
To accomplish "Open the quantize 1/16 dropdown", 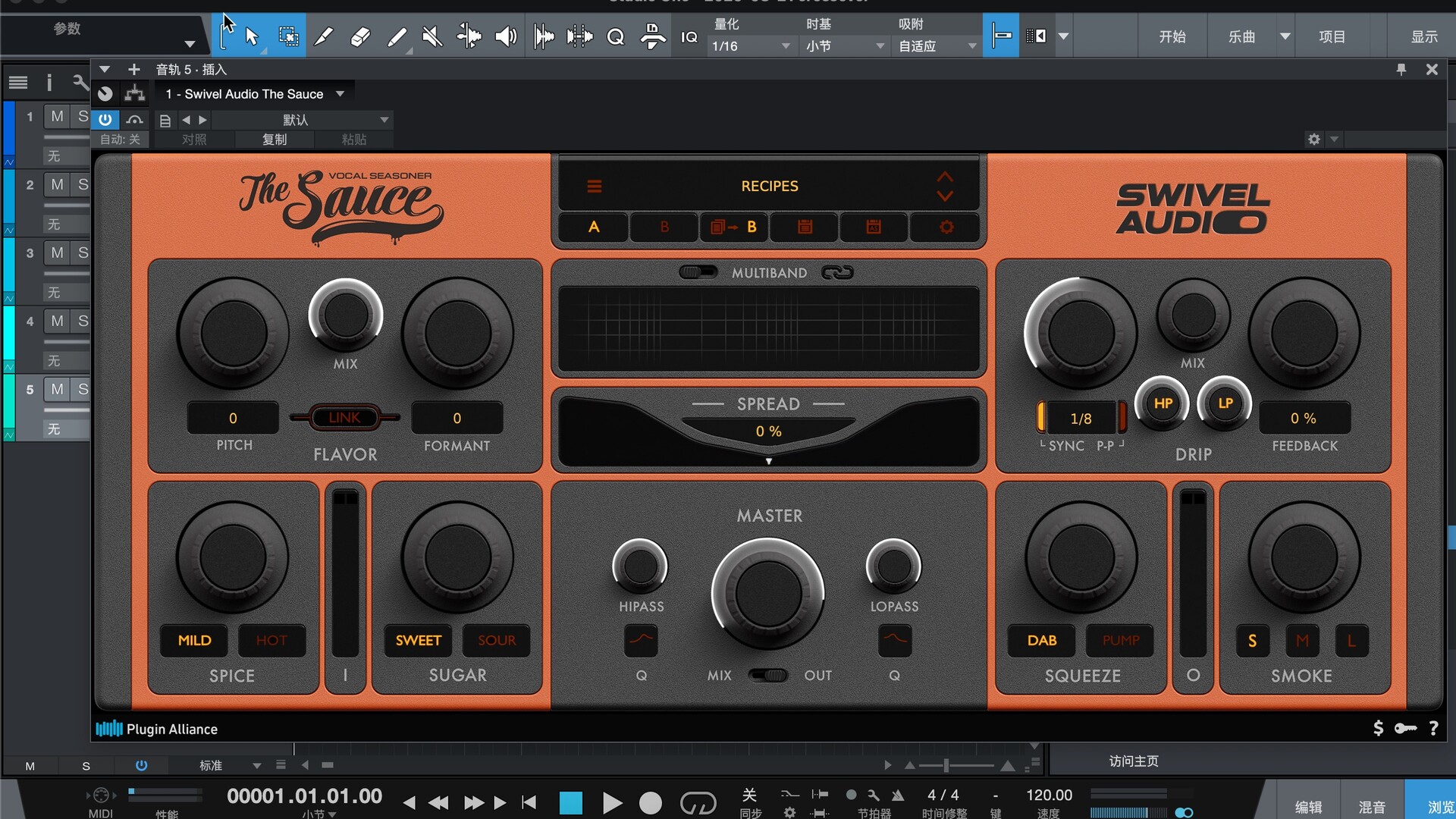I will pyautogui.click(x=751, y=46).
